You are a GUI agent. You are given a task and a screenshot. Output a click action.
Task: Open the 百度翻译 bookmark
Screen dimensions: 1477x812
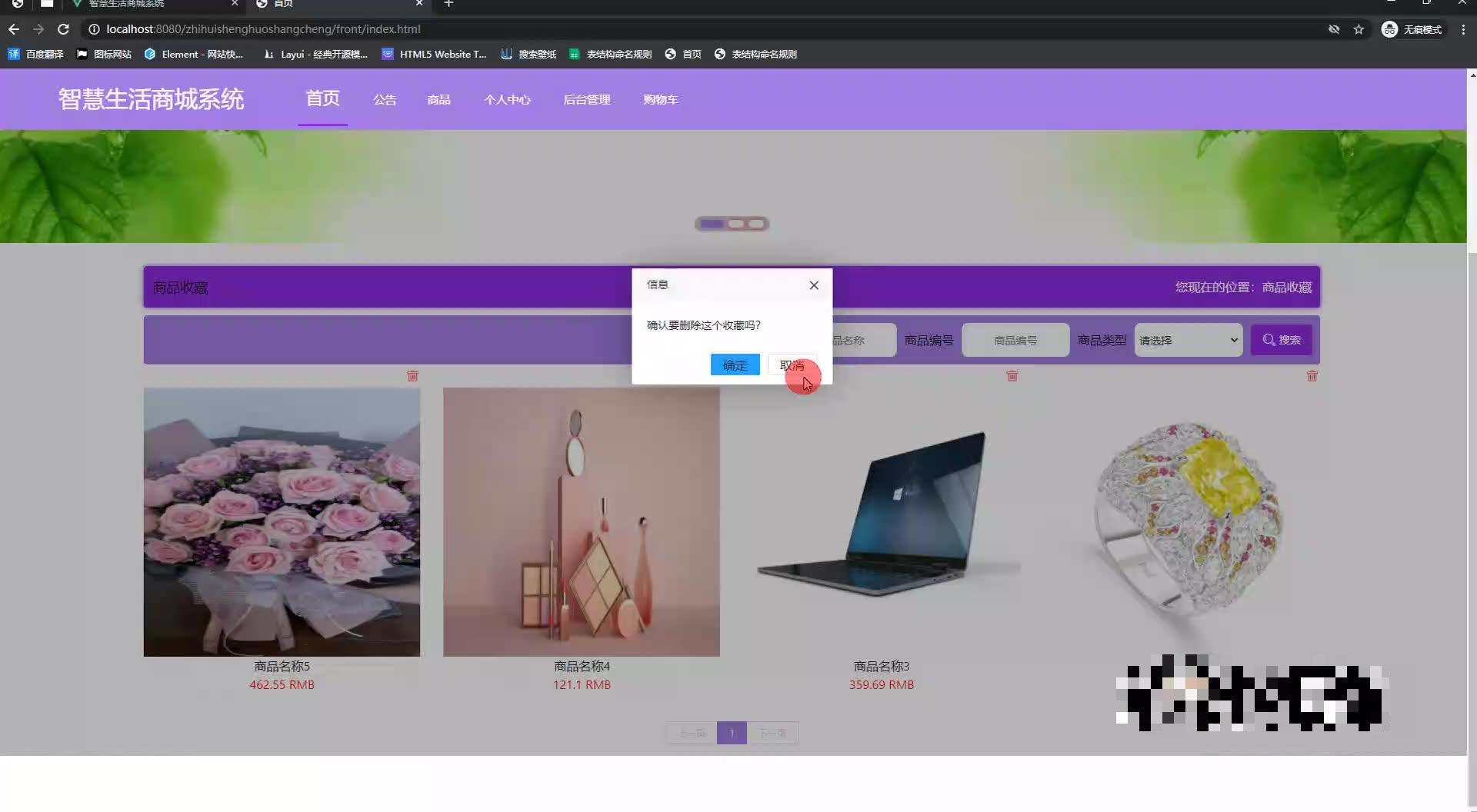[35, 54]
